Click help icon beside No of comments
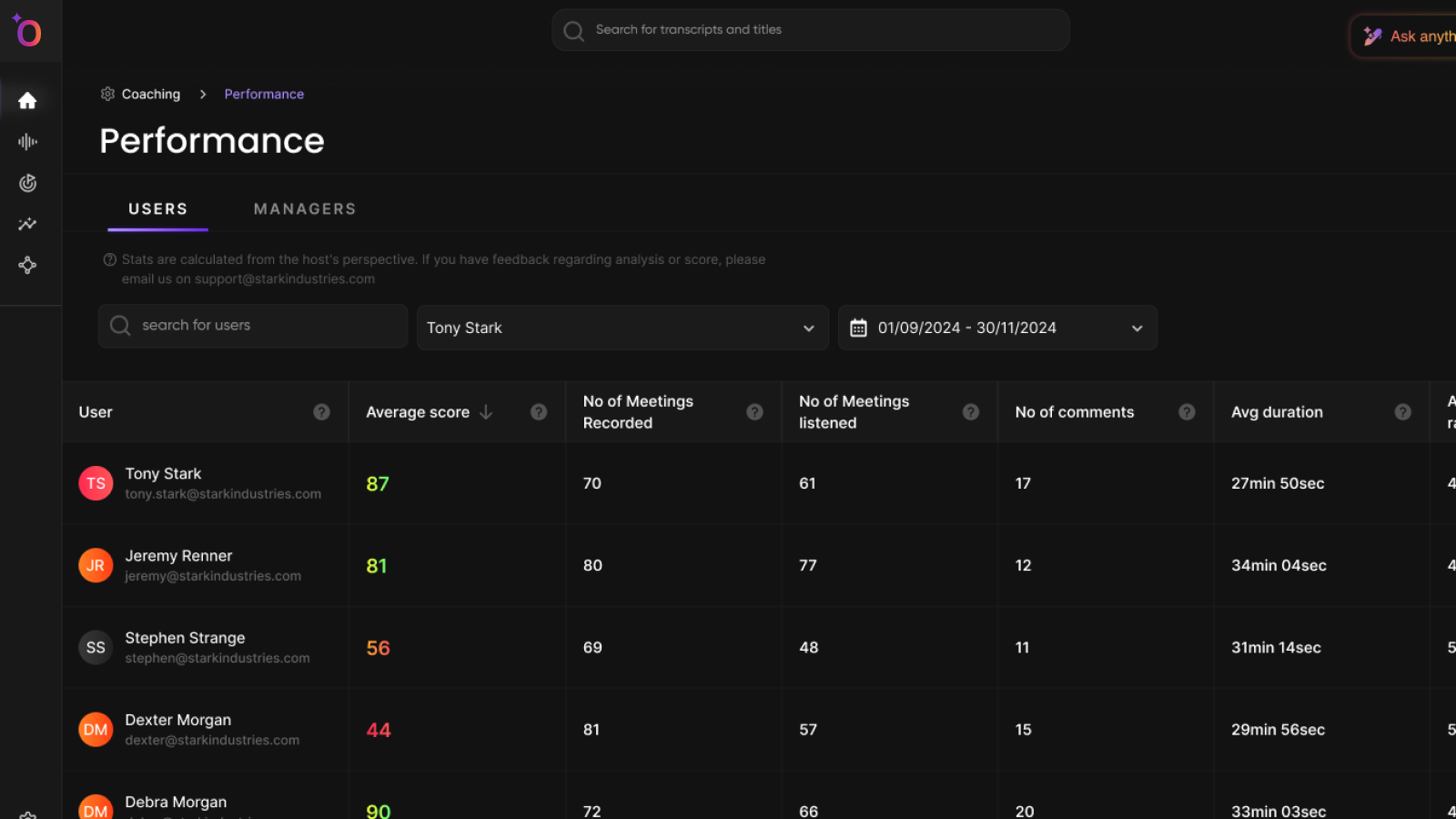The image size is (1456, 819). [1187, 412]
